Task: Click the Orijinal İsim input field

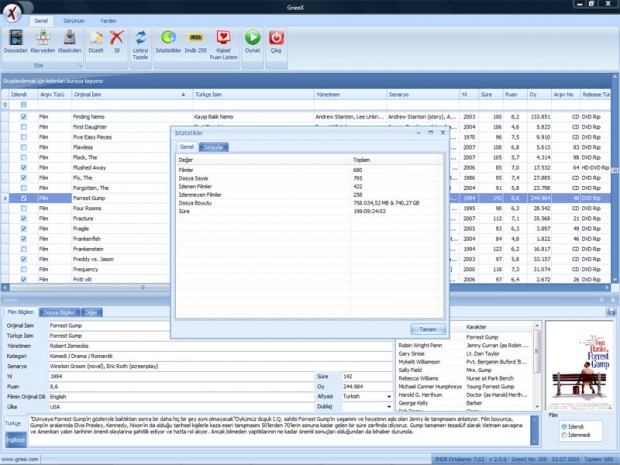Action: pyautogui.click(x=221, y=325)
